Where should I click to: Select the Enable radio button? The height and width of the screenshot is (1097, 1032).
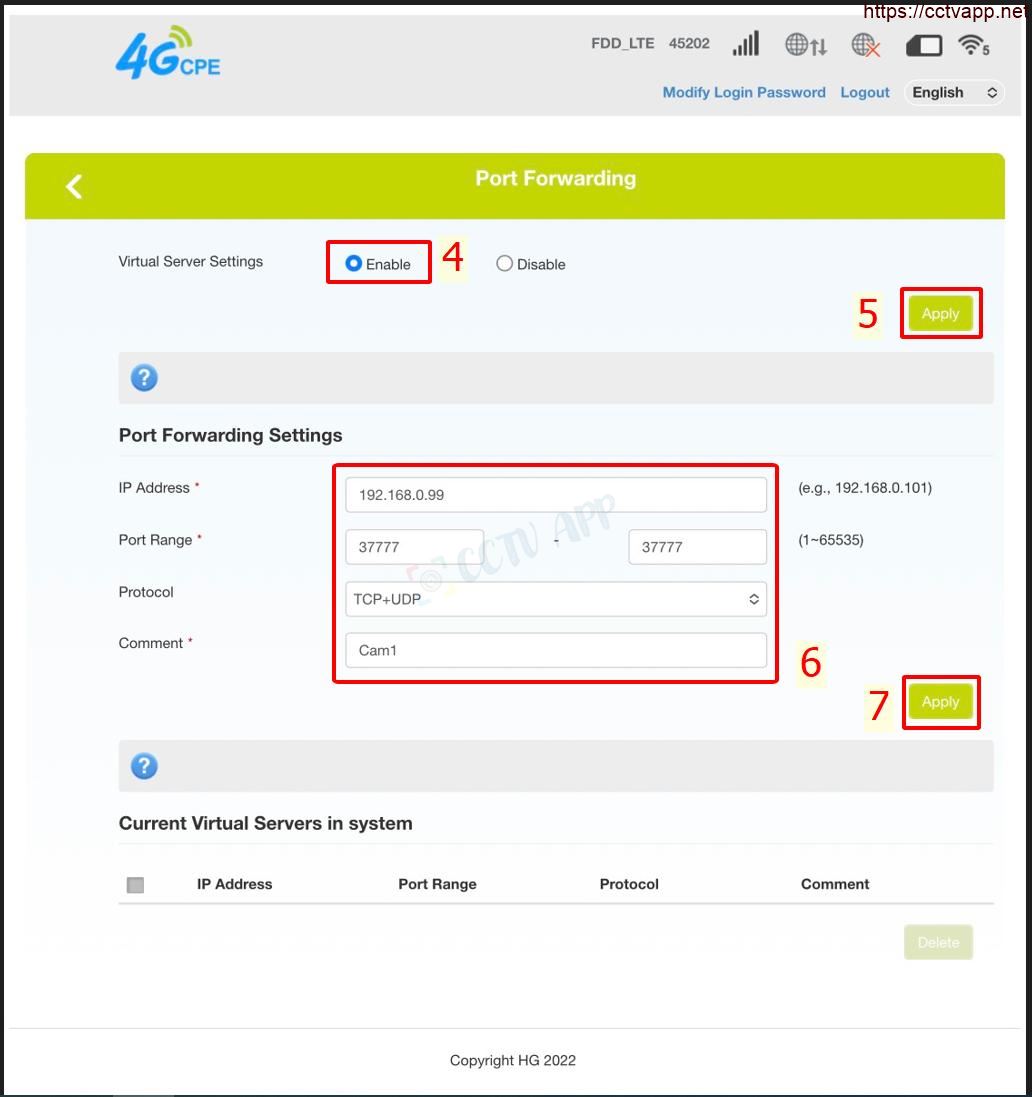coord(353,264)
